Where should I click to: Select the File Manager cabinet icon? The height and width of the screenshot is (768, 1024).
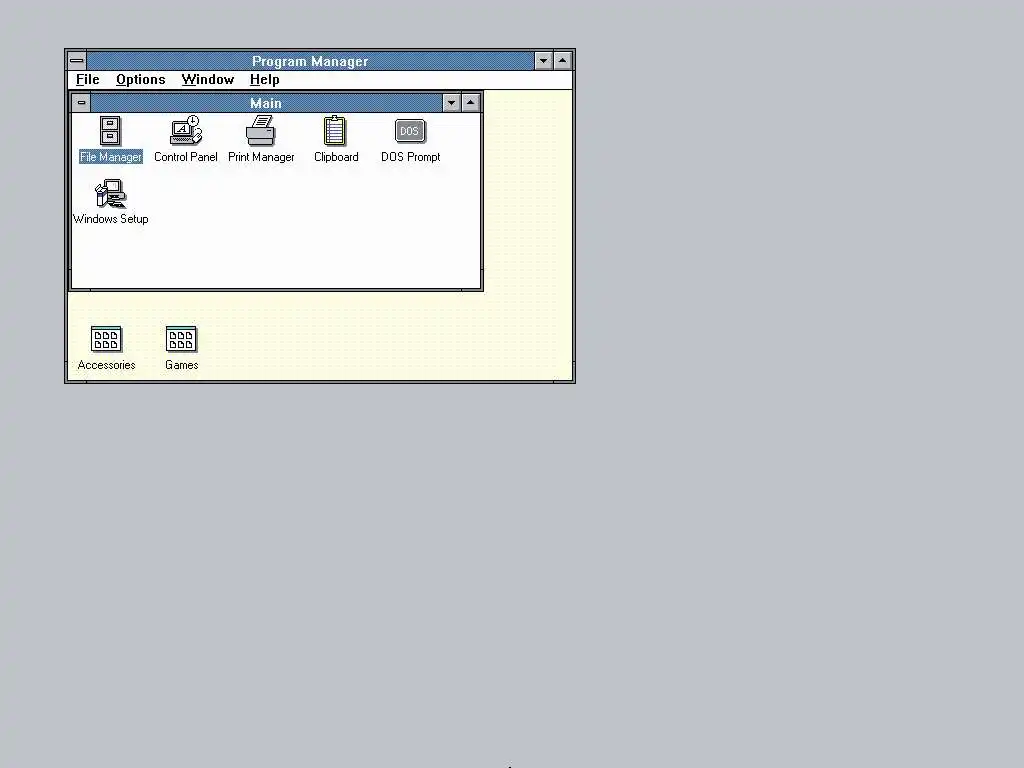pyautogui.click(x=110, y=131)
